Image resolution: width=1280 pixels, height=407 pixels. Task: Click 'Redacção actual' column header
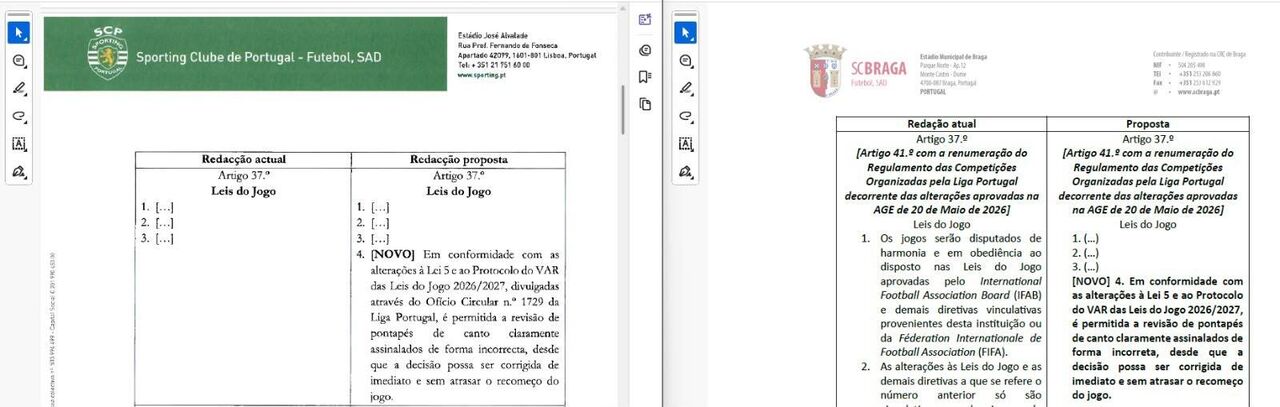click(x=243, y=160)
